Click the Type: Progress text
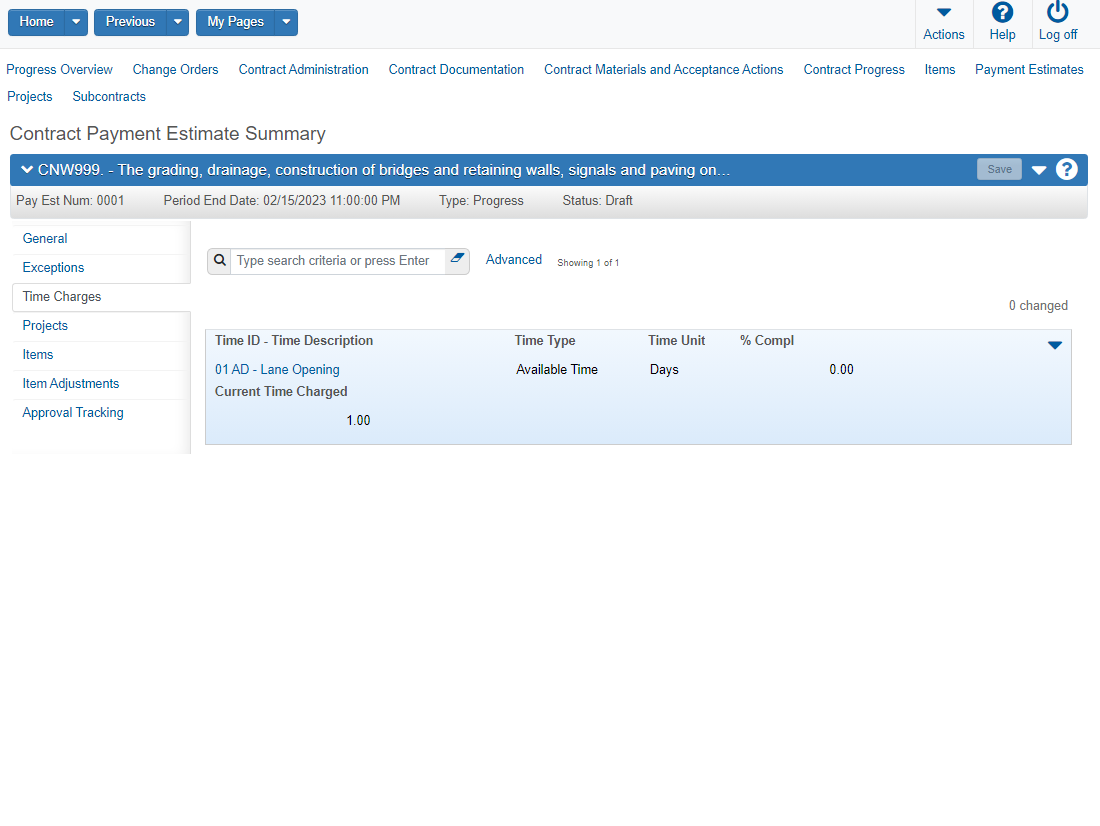1100x826 pixels. tap(481, 201)
